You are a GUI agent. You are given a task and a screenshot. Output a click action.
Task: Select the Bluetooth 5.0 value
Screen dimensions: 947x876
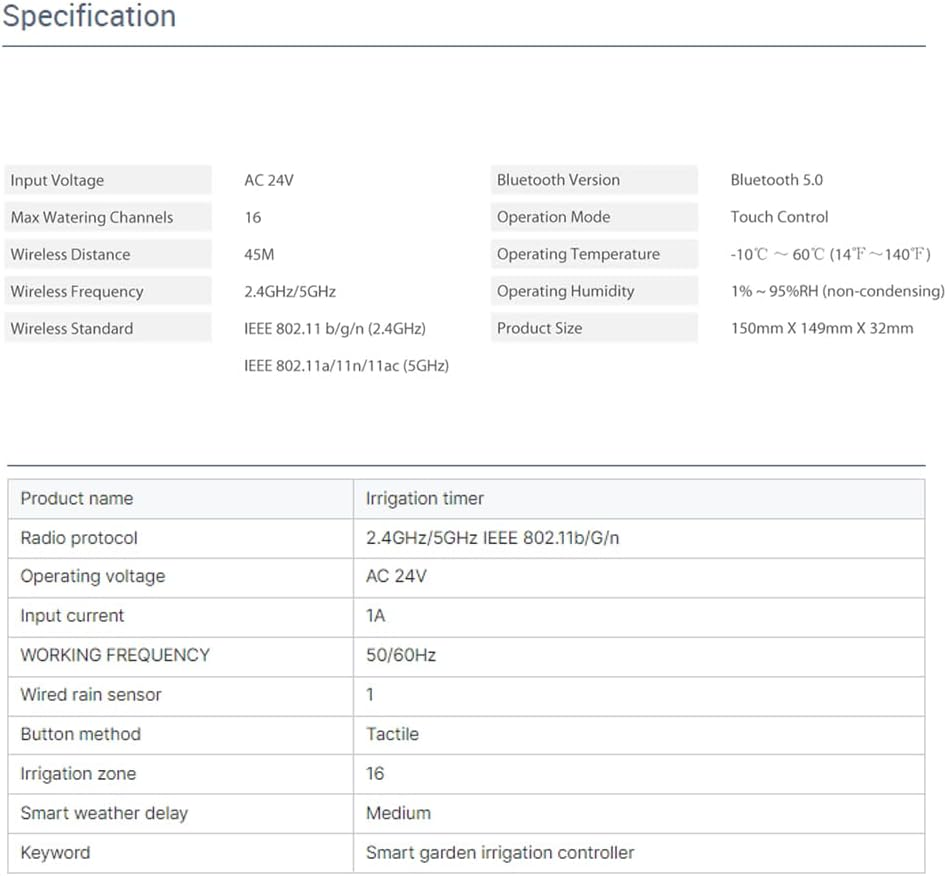coord(776,181)
